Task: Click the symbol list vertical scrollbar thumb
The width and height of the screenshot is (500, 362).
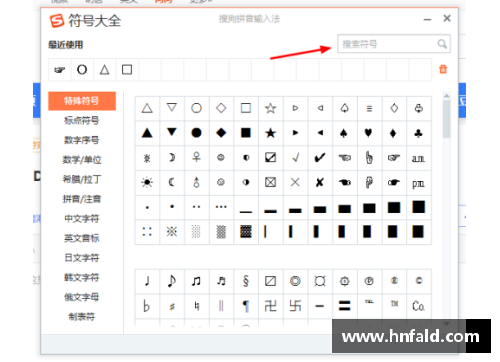Action: [x=447, y=119]
